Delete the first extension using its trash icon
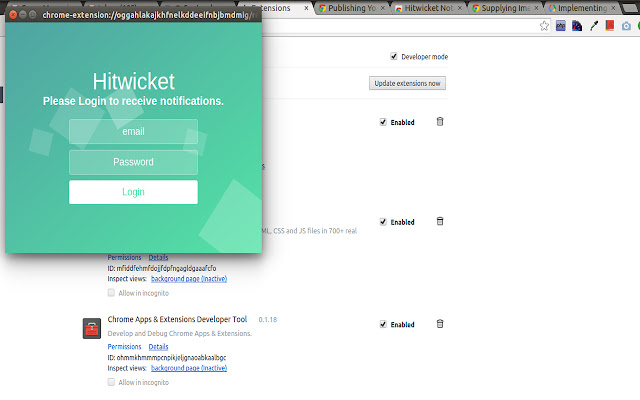 pyautogui.click(x=440, y=122)
